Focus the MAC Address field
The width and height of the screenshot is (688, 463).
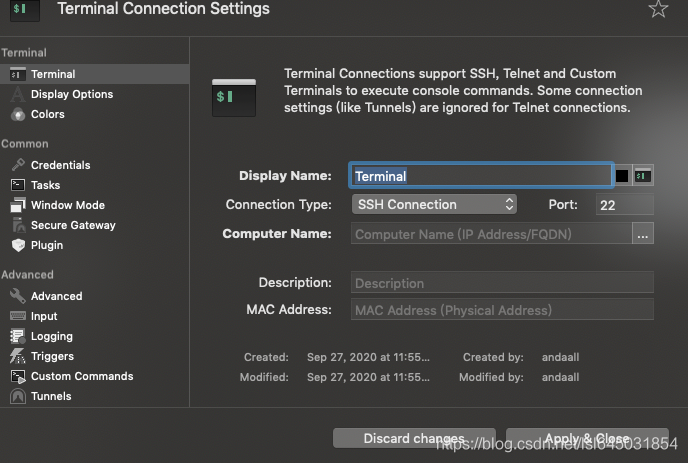(x=502, y=310)
